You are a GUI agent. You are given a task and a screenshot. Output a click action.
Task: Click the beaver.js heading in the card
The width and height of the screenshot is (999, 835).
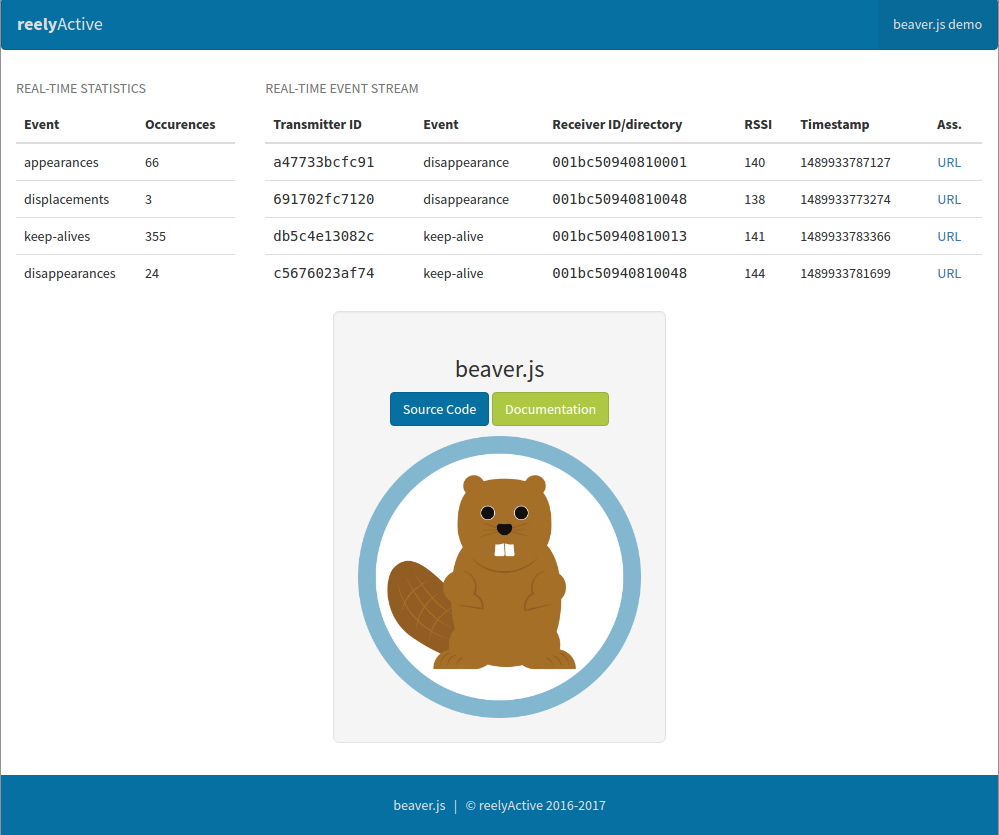coord(500,369)
